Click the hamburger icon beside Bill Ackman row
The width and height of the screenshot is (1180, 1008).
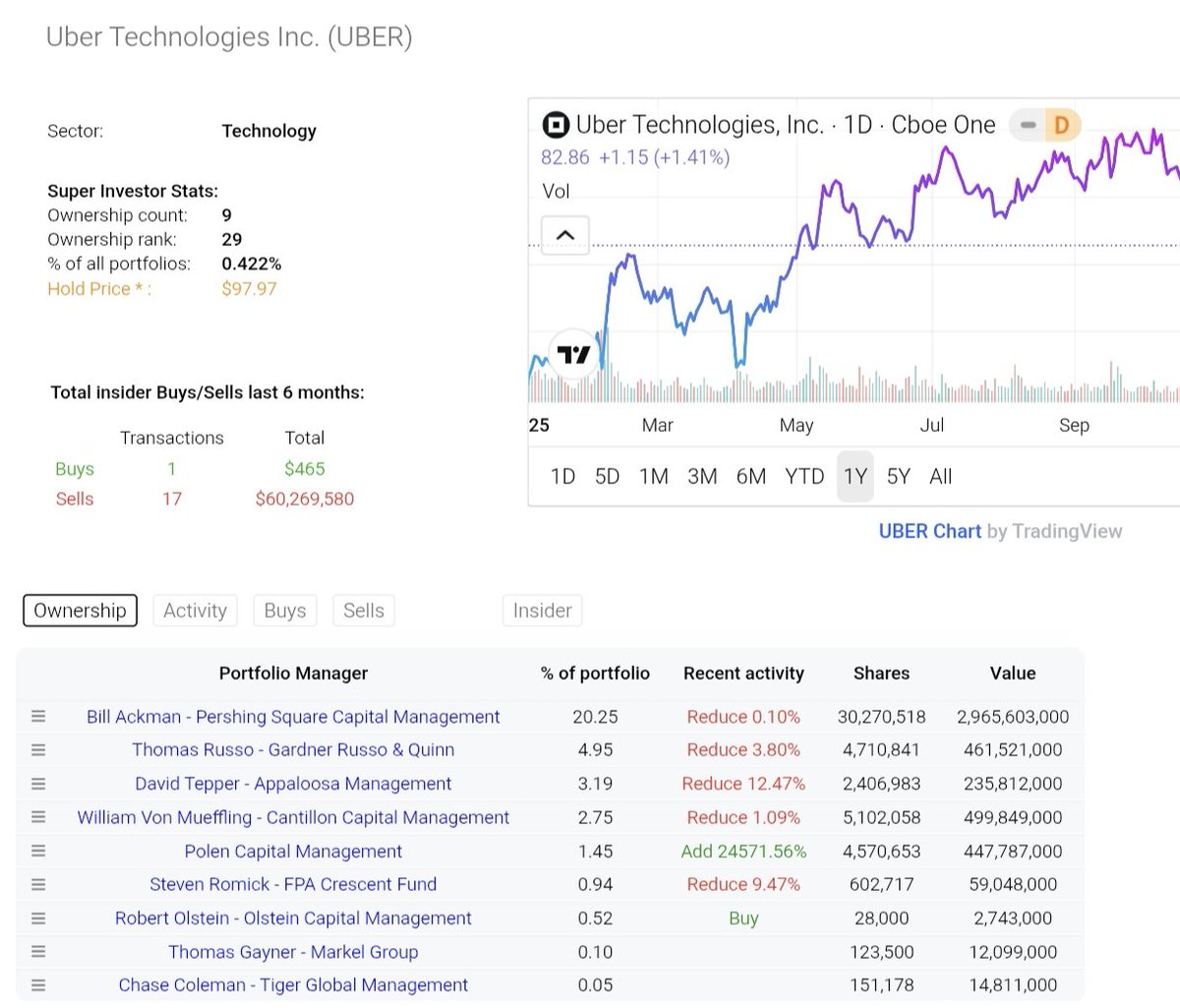coord(38,717)
